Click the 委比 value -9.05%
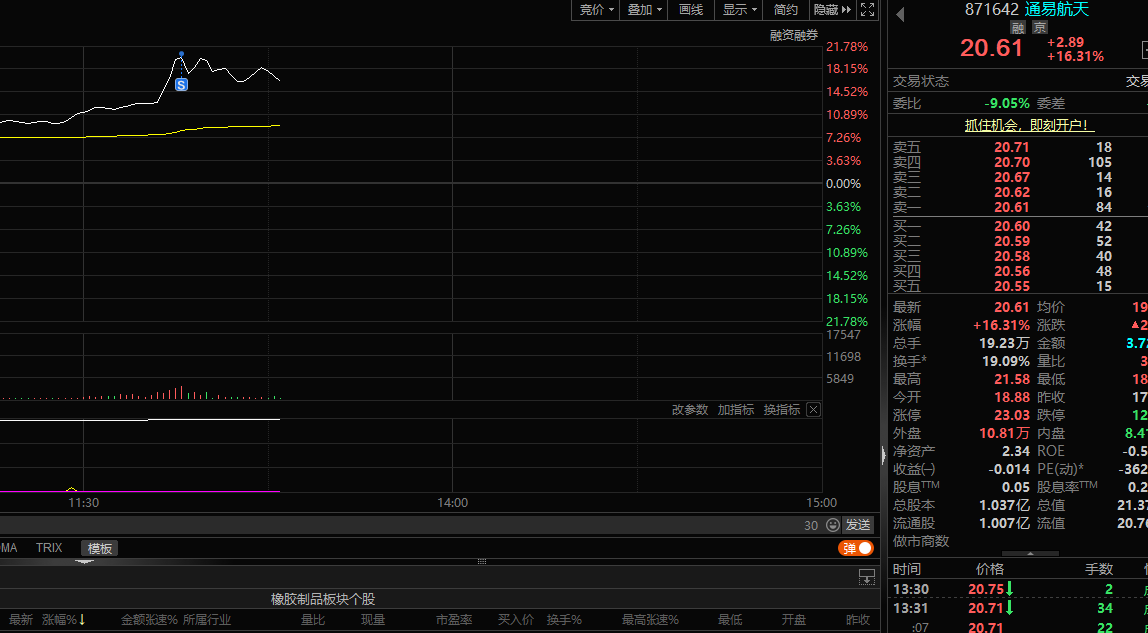The width and height of the screenshot is (1148, 633). (x=1007, y=103)
